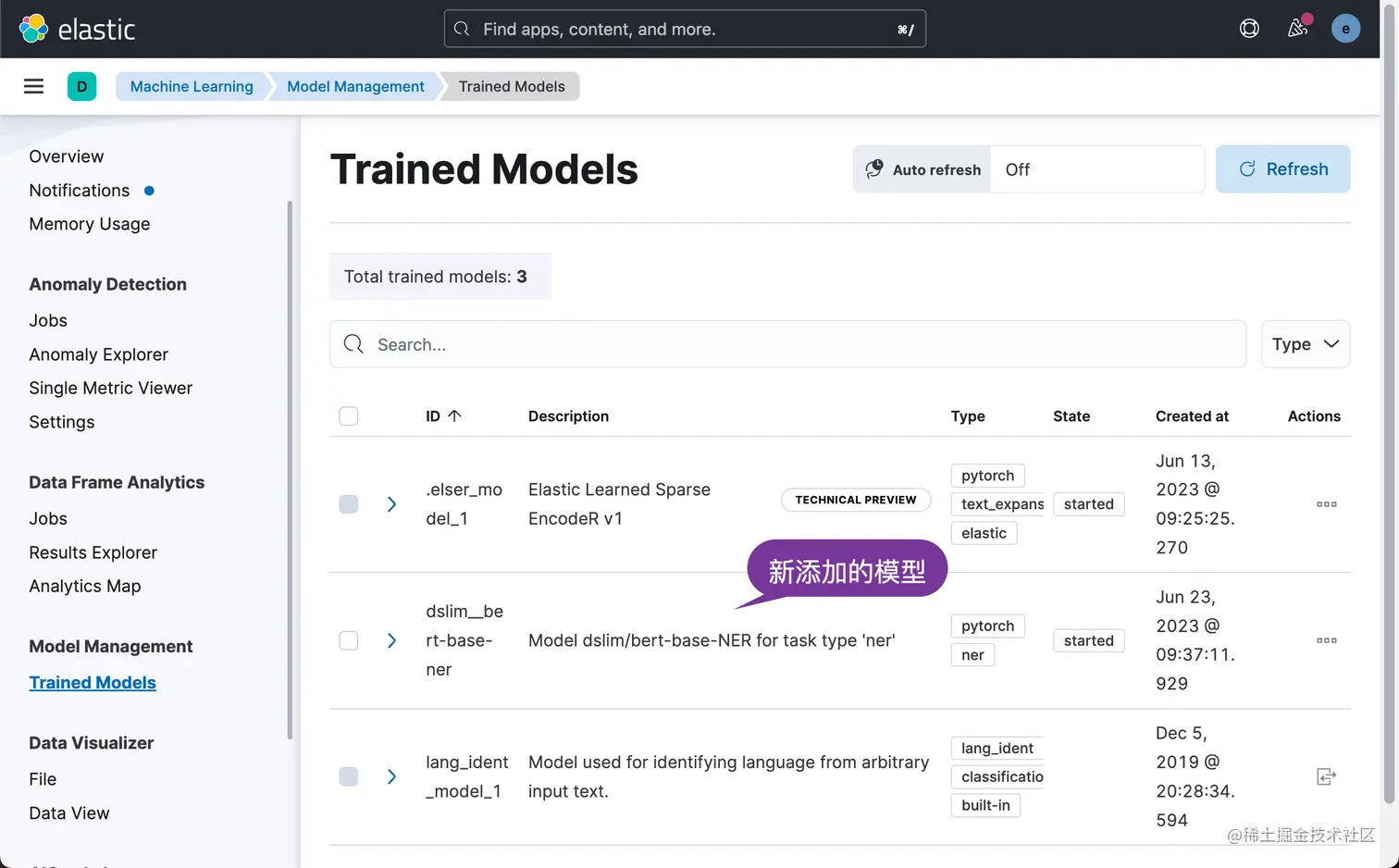Tick the lang_ident_model_1 row checkbox
Image resolution: width=1399 pixels, height=868 pixels.
click(349, 776)
